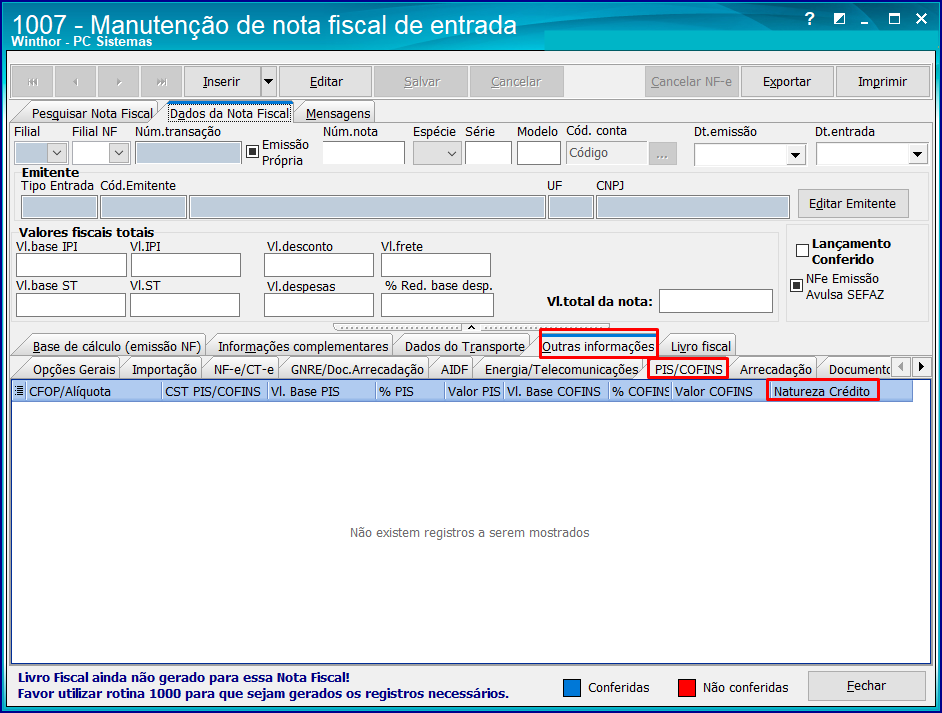Click the Vl.frete field
942x713 pixels.
pos(436,265)
